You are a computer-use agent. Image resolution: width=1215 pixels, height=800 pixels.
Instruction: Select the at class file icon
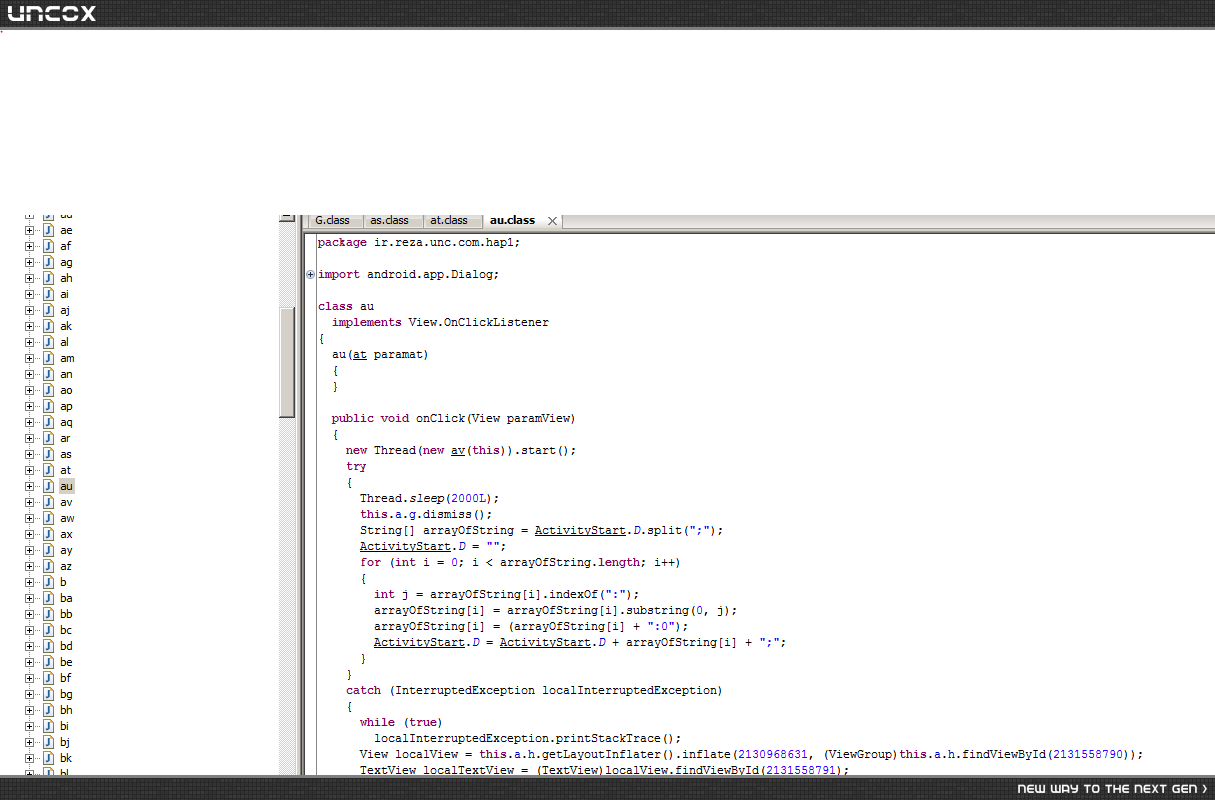[x=47, y=470]
